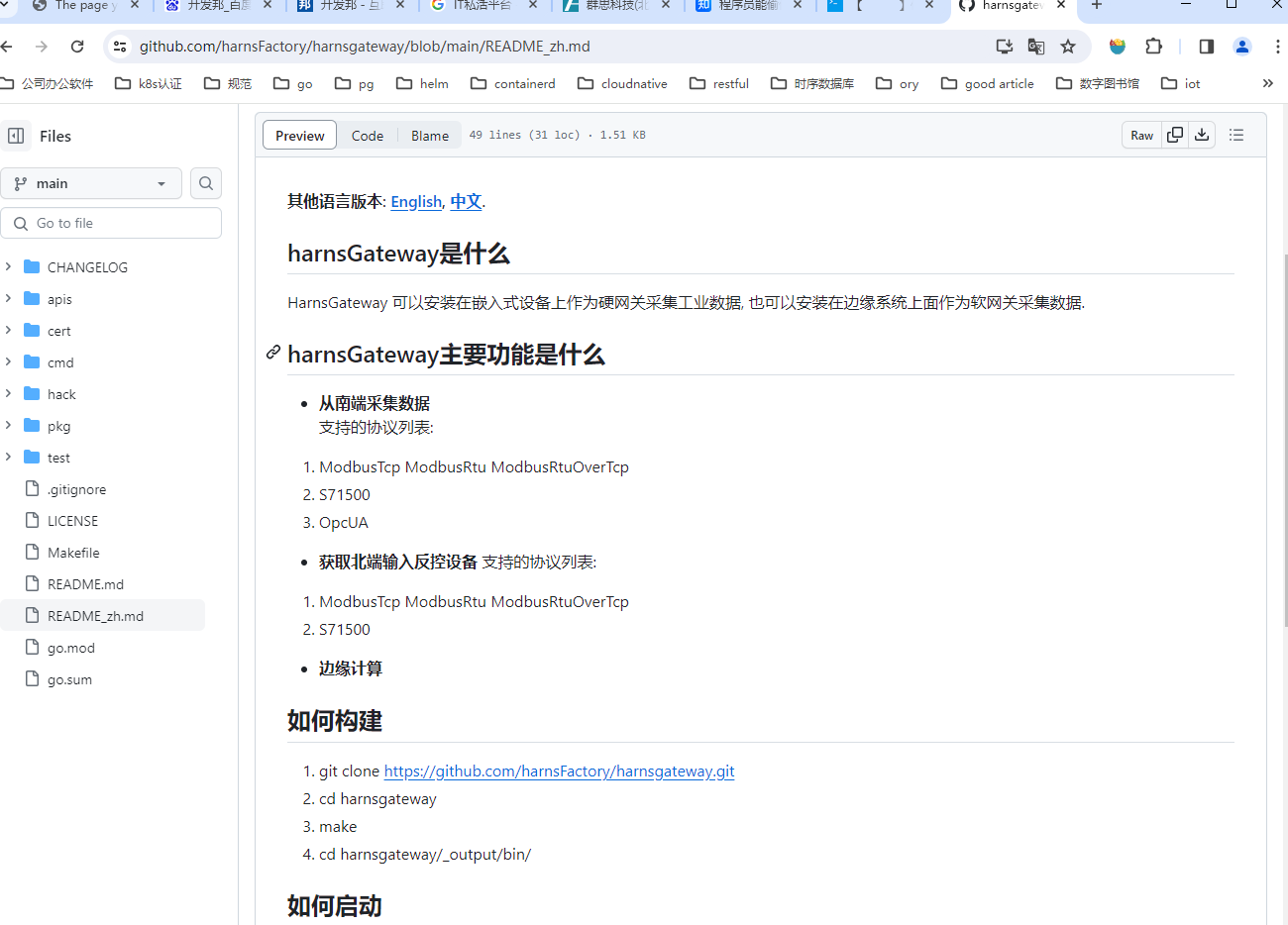Collapse the file tree side panel

click(16, 136)
